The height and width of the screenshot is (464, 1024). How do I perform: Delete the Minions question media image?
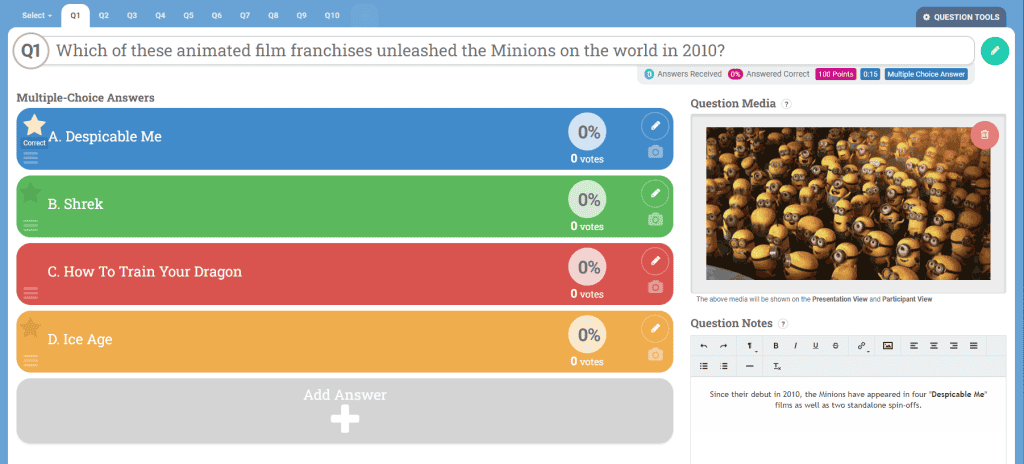click(984, 135)
